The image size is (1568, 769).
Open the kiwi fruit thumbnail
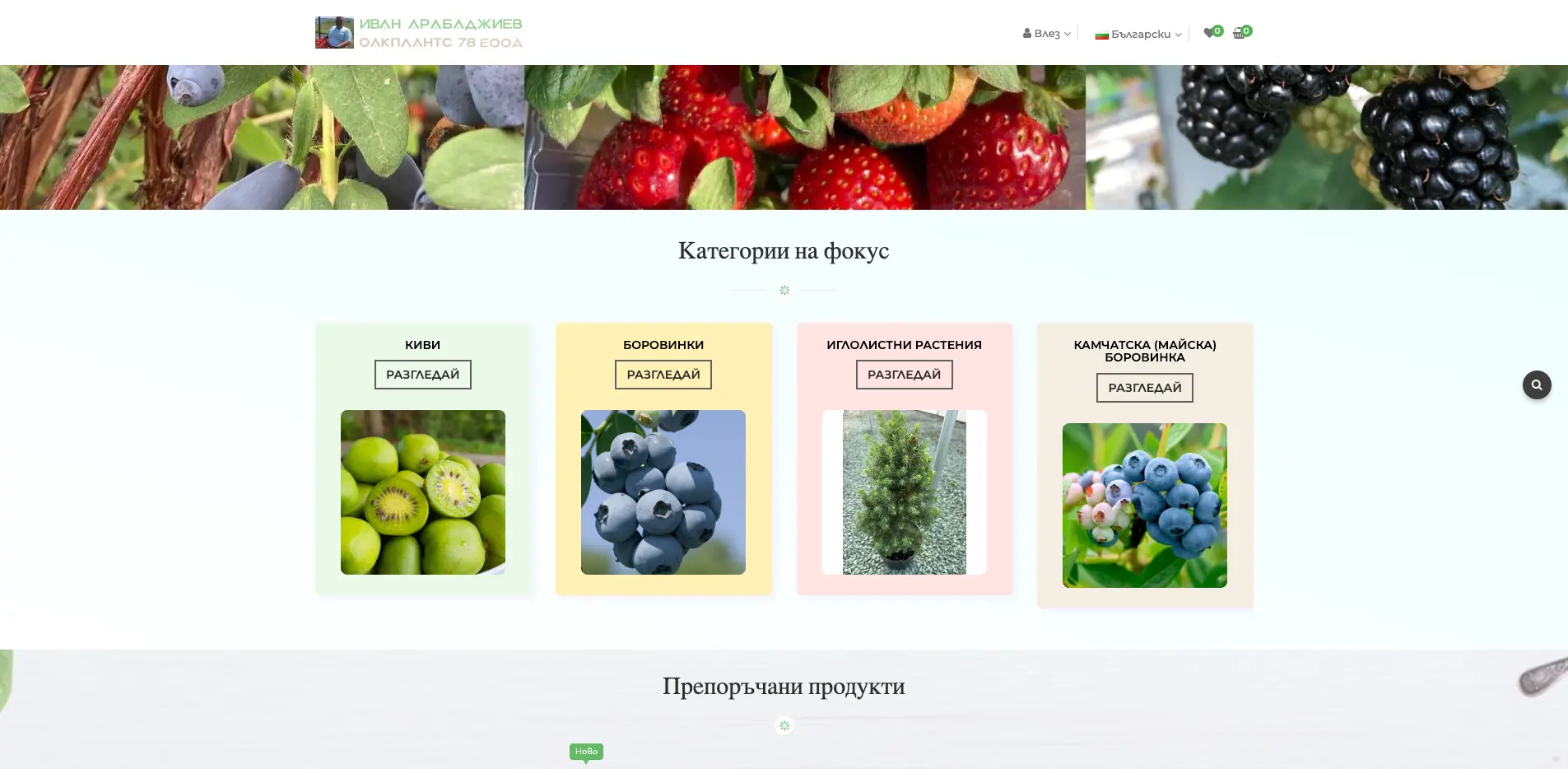tap(423, 492)
